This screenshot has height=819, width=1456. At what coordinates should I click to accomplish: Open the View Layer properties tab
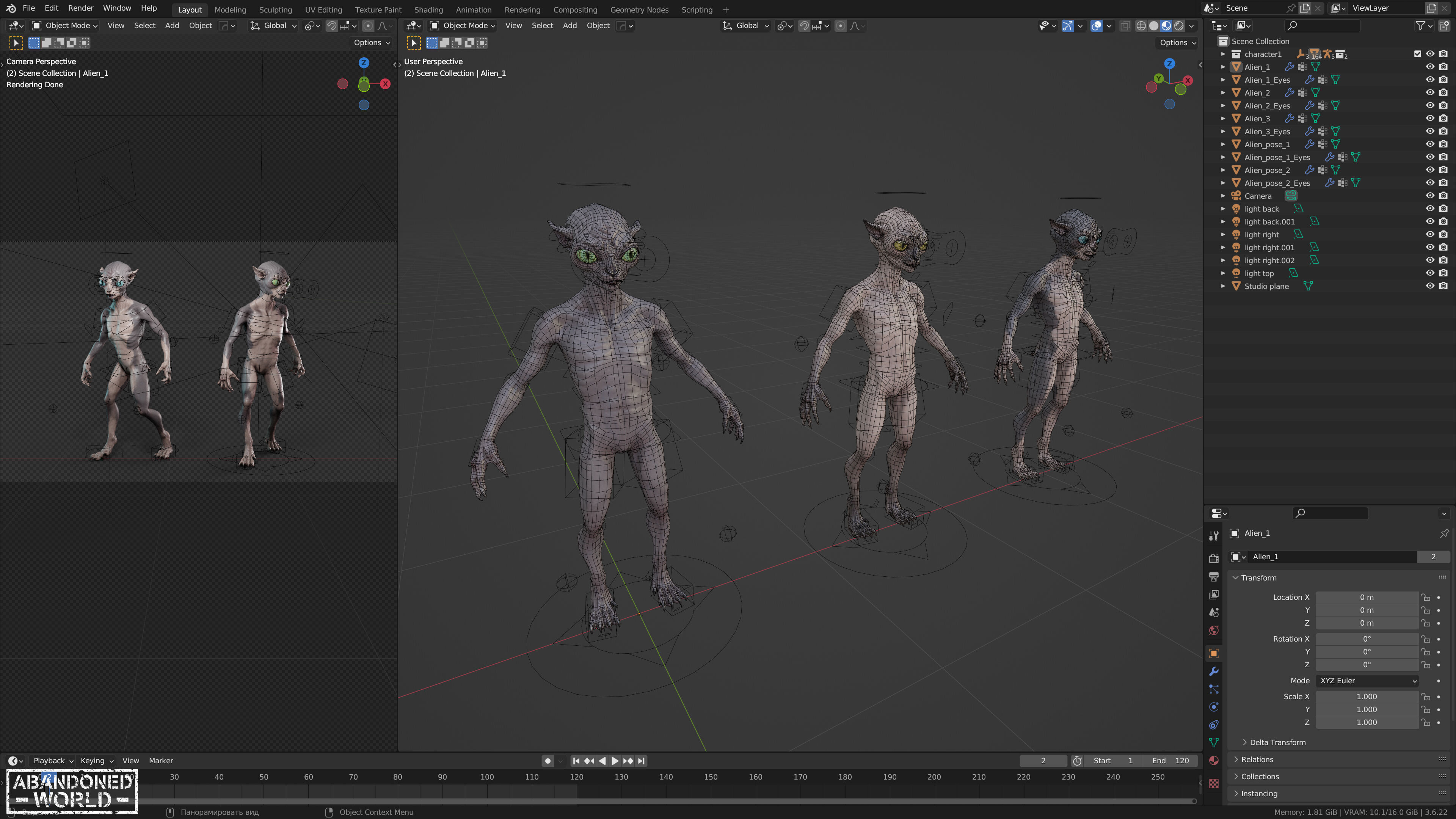[1213, 595]
